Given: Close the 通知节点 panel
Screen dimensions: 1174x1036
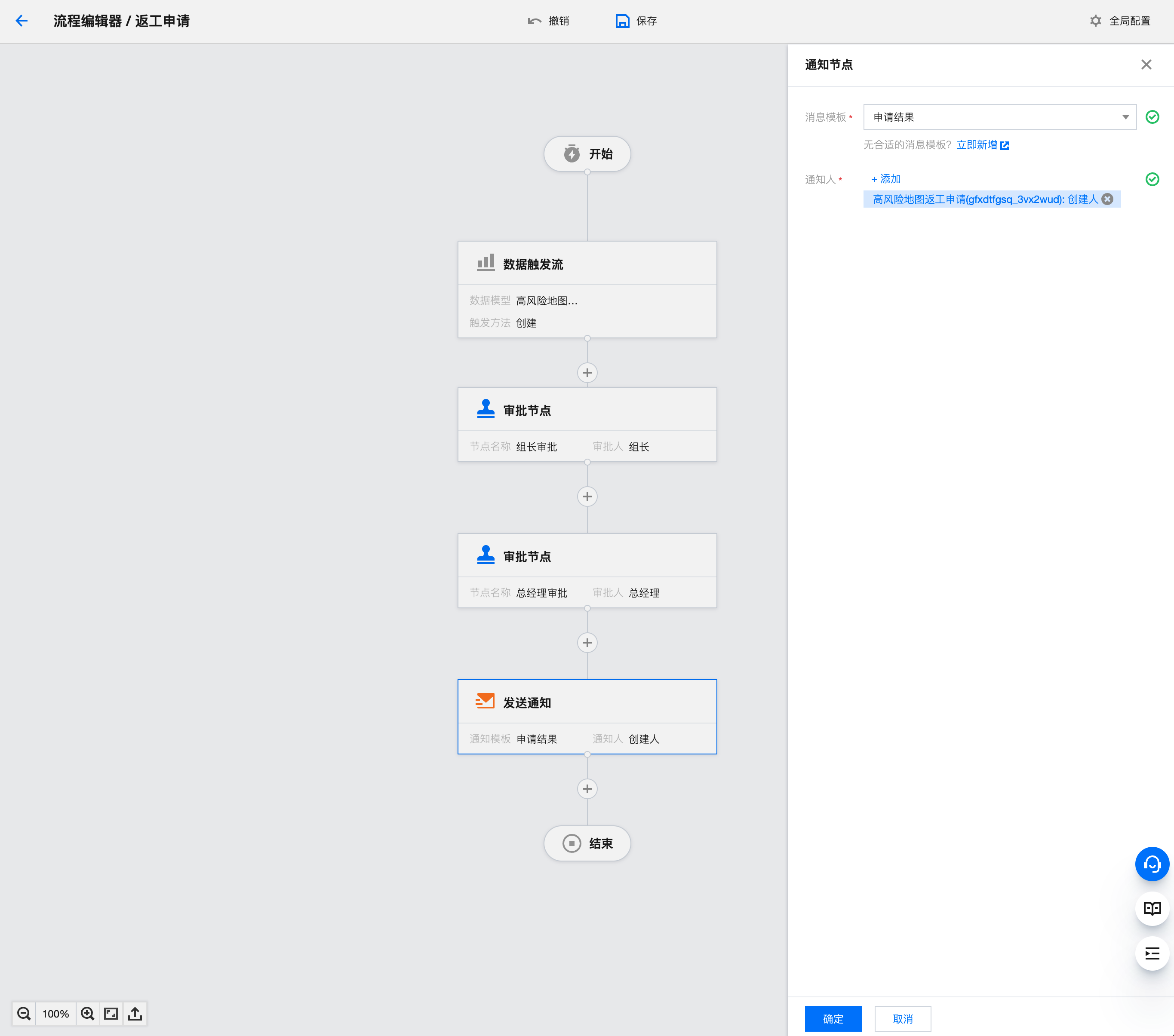Looking at the screenshot, I should [x=1146, y=65].
